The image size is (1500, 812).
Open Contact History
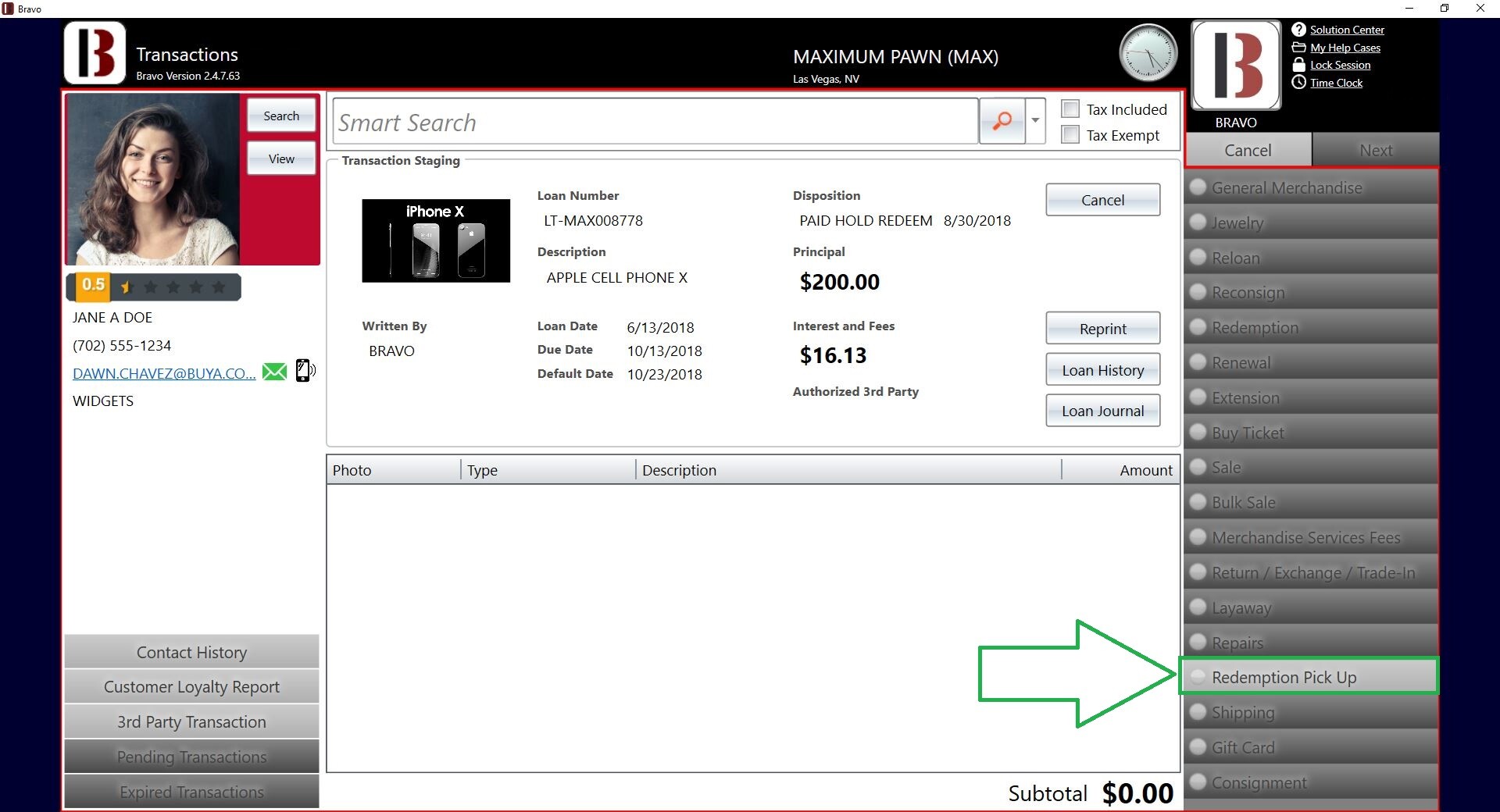(191, 652)
